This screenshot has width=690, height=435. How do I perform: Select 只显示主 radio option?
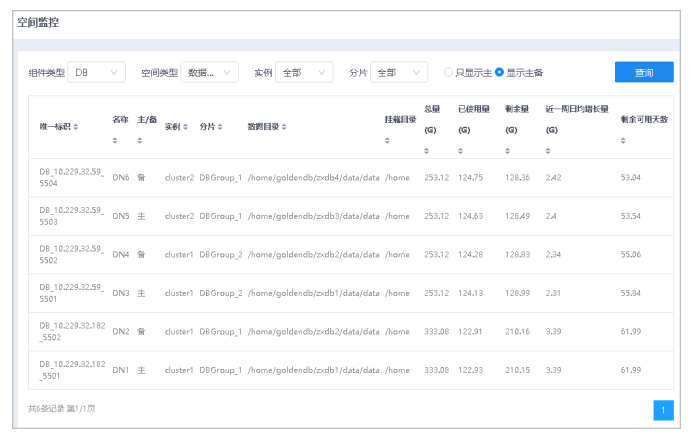(448, 72)
